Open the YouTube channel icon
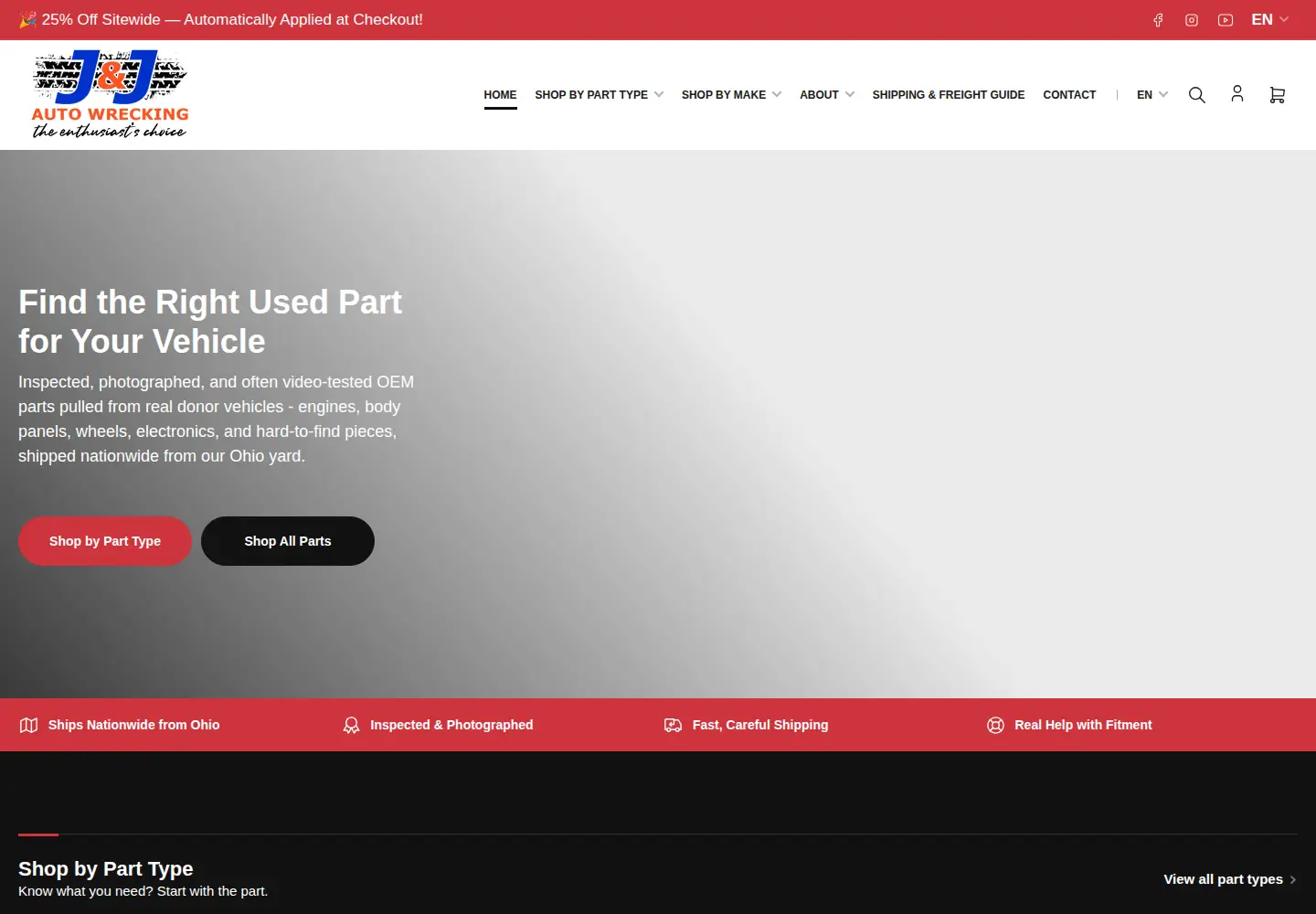Viewport: 1316px width, 914px height. pos(1226,20)
